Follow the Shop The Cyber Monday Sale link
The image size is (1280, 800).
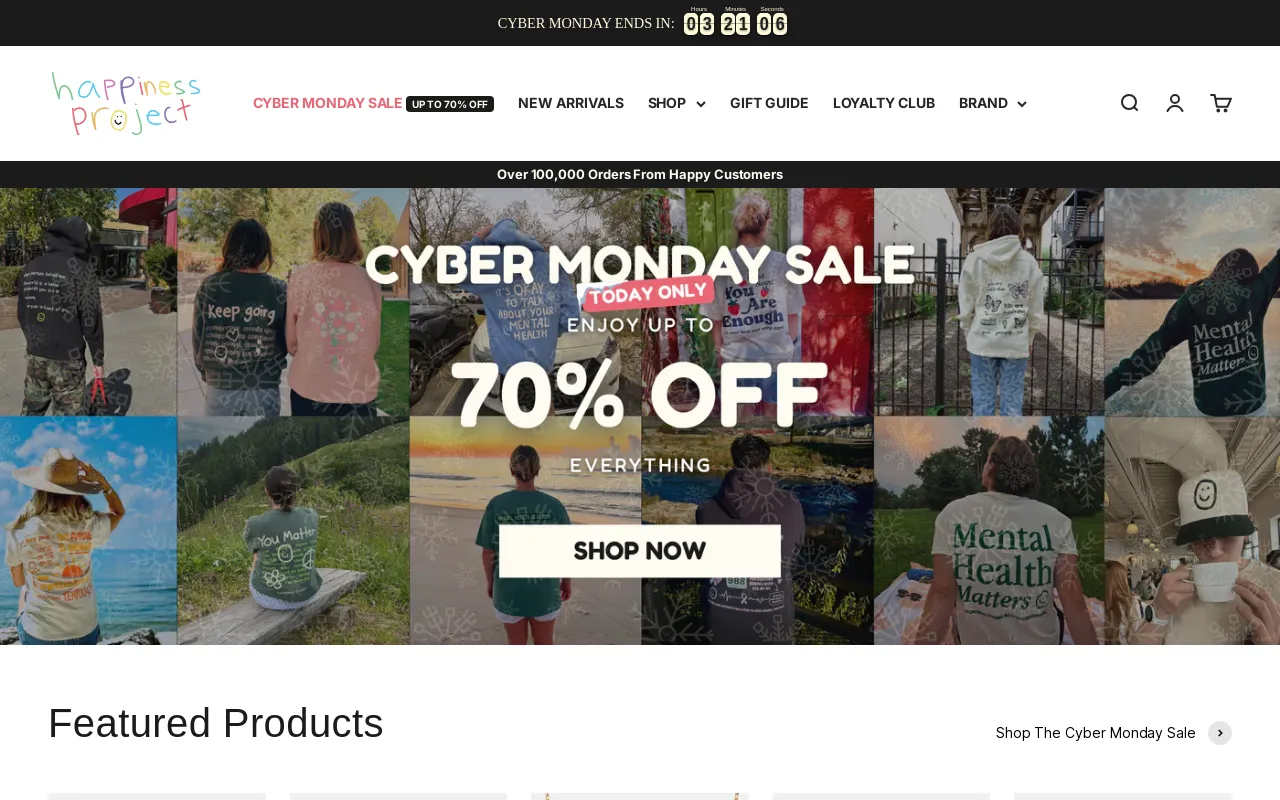[1096, 733]
